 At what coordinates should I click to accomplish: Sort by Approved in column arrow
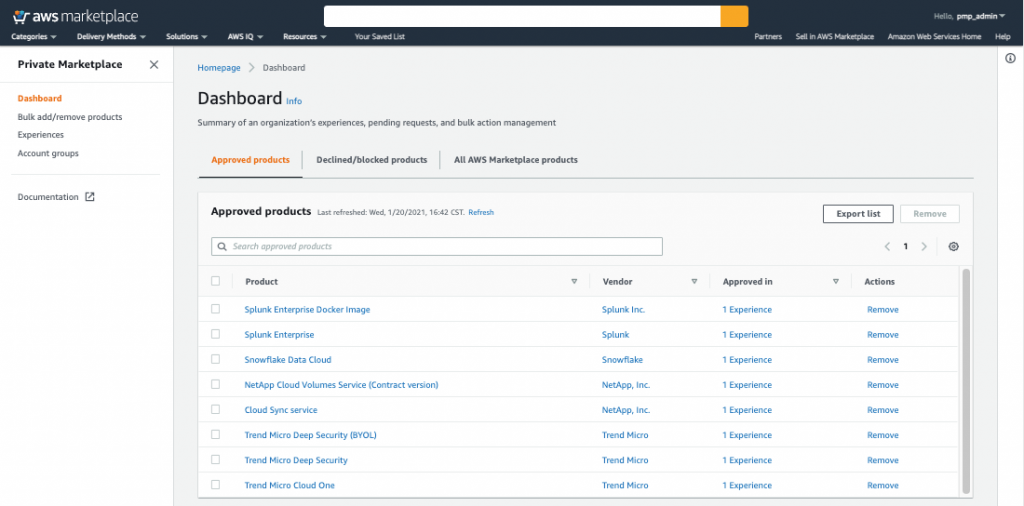(x=835, y=281)
